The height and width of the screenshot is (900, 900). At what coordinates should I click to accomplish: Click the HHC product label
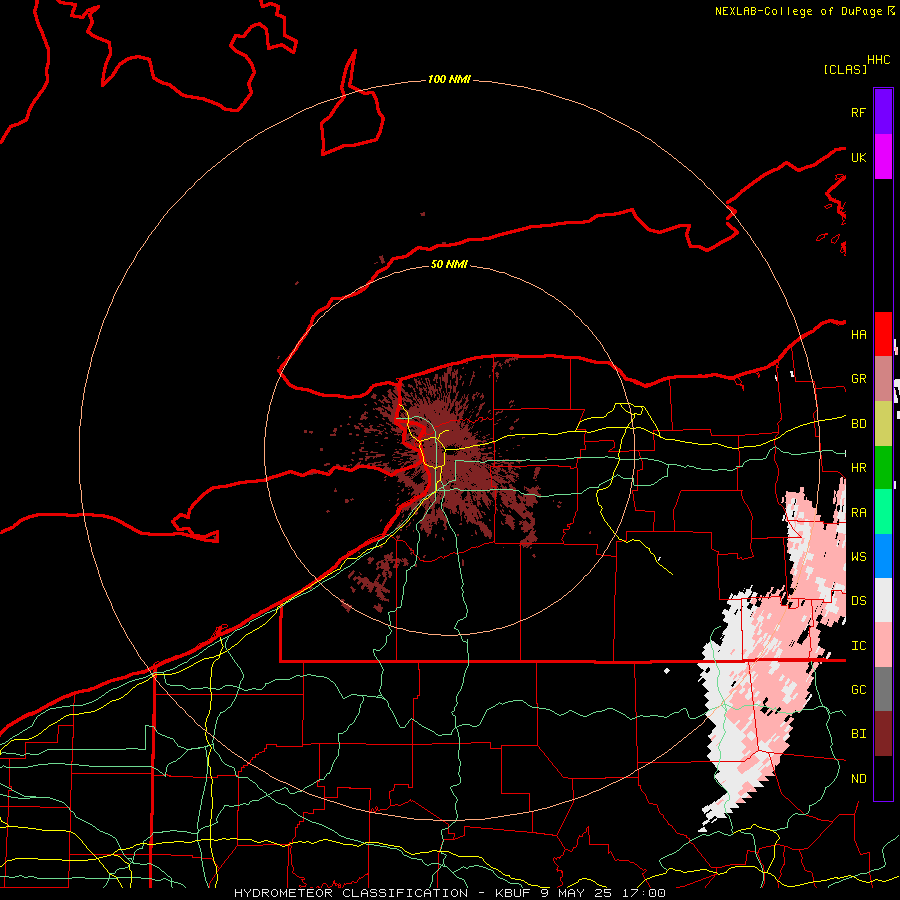coord(879,60)
